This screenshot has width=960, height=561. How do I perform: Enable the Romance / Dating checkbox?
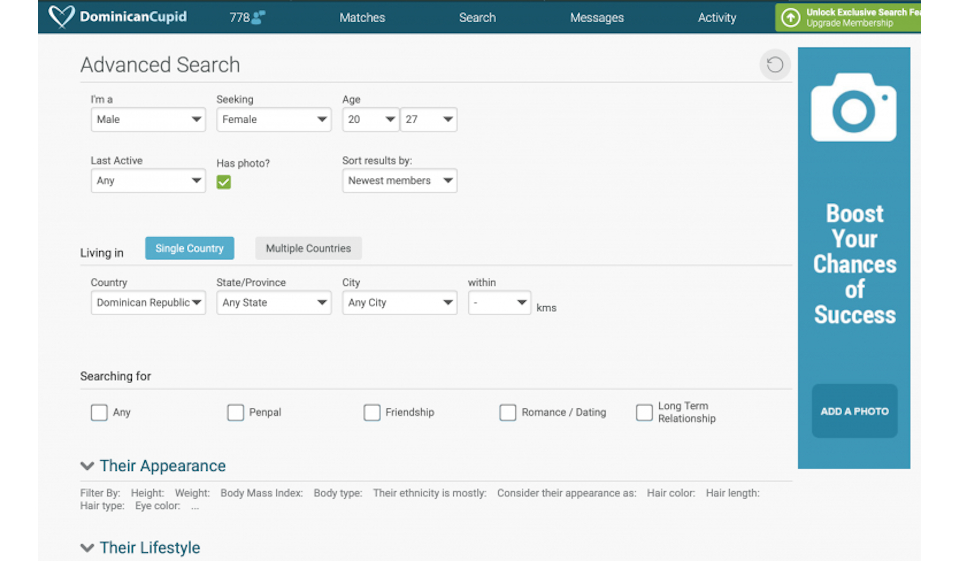pyautogui.click(x=508, y=412)
